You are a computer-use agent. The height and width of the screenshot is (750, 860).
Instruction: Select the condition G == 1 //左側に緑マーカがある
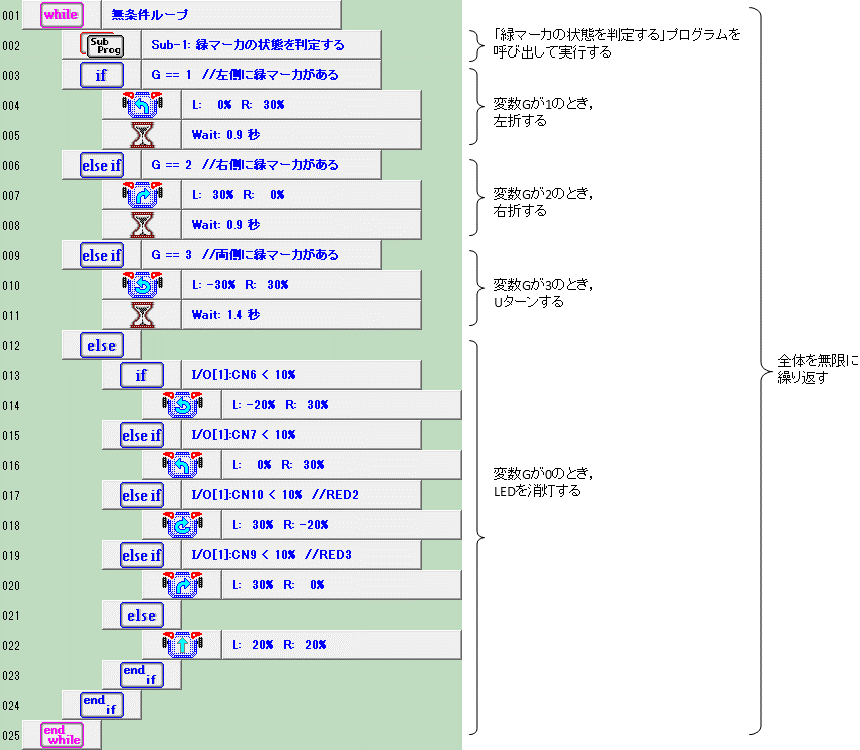tap(245, 75)
